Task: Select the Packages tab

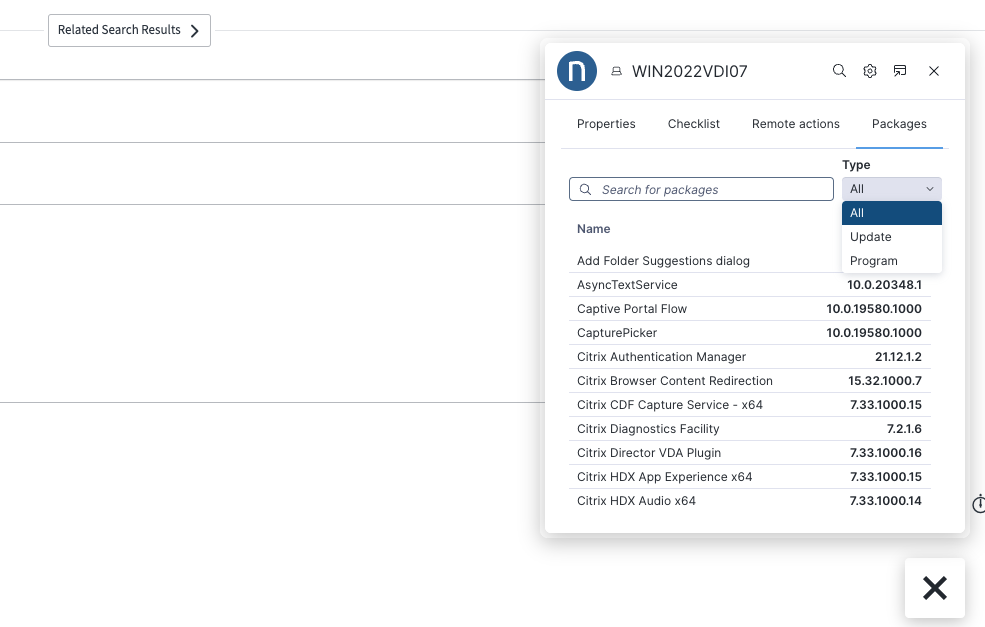Action: (899, 124)
